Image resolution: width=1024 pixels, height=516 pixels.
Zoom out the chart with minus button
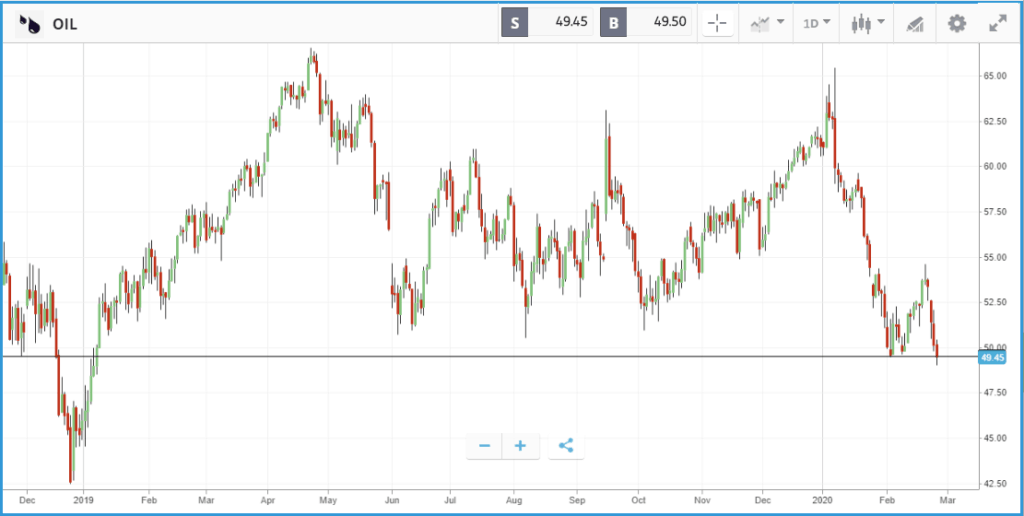tap(485, 446)
